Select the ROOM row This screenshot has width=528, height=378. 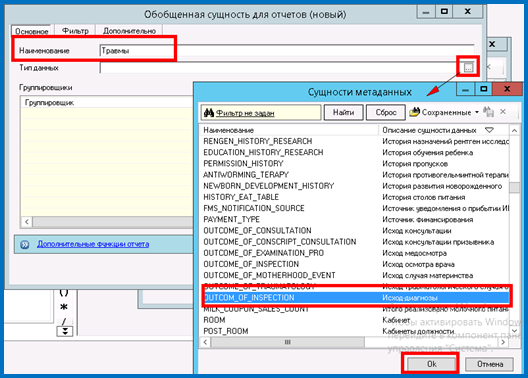(x=355, y=320)
